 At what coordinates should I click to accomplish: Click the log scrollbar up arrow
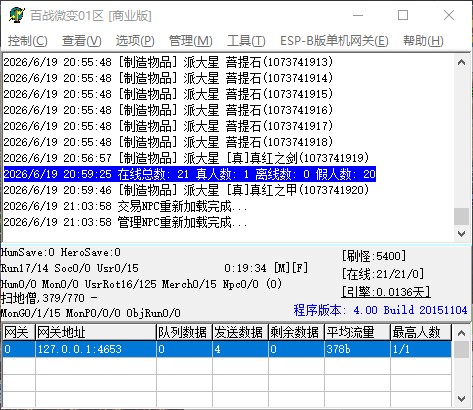(x=462, y=62)
